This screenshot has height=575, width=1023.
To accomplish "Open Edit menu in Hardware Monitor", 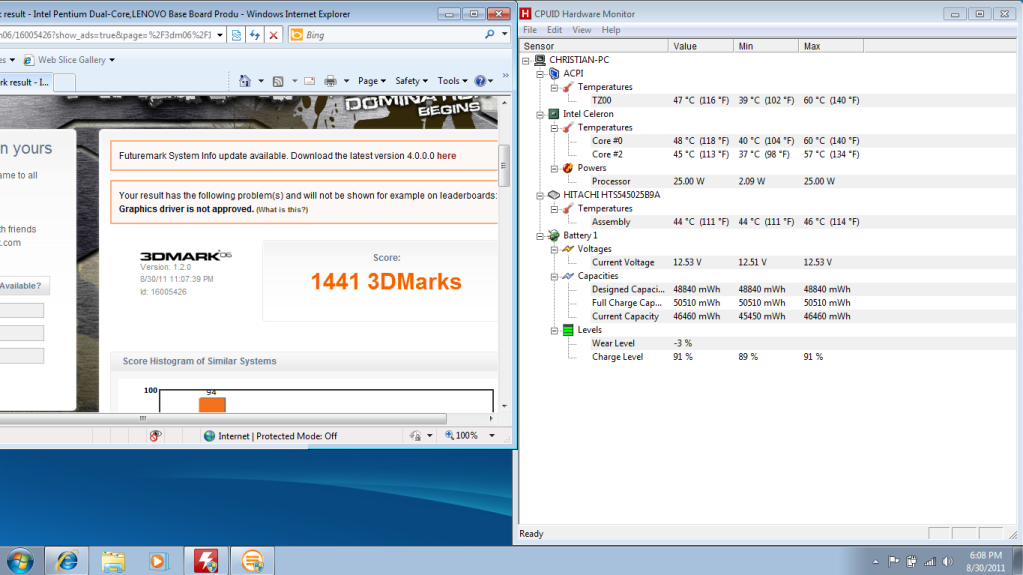I will click(555, 30).
